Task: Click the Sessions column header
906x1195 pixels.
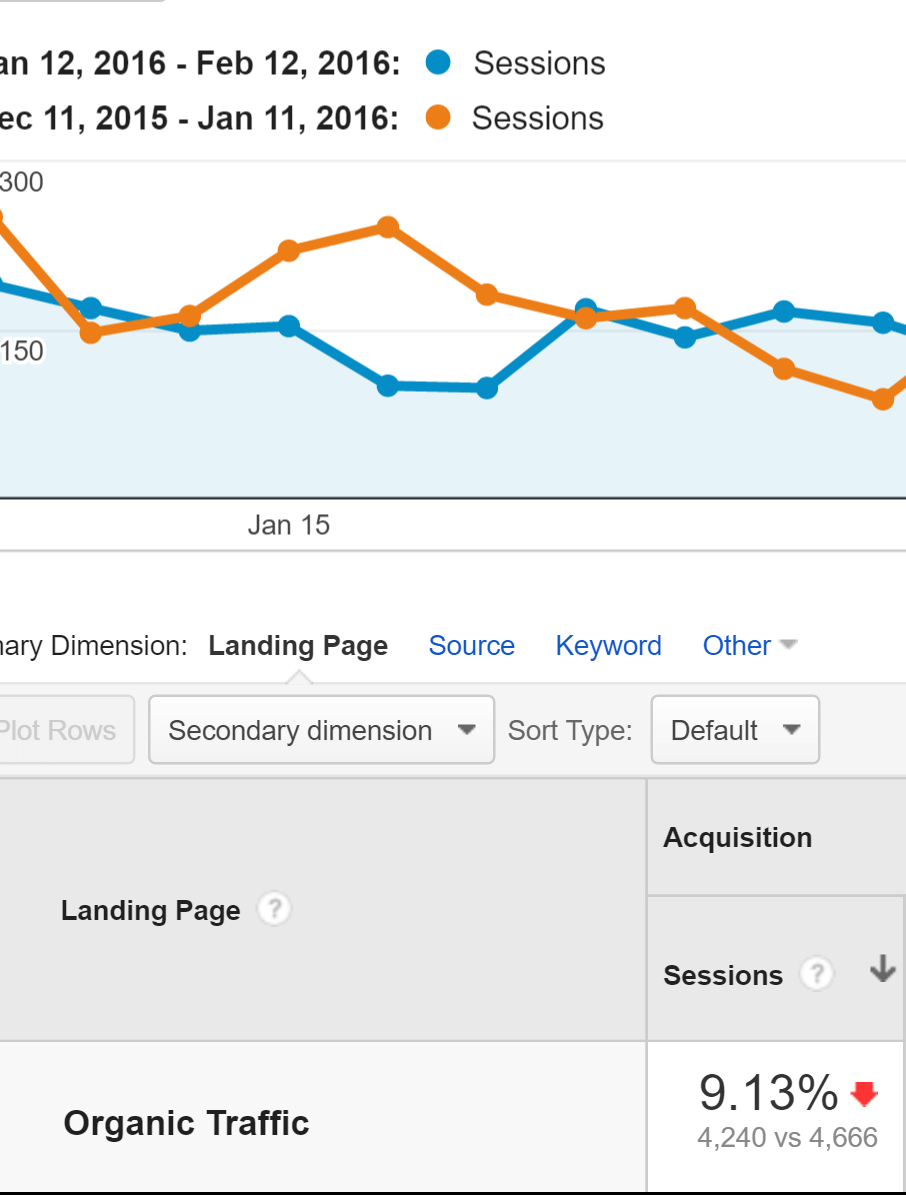Action: point(723,975)
